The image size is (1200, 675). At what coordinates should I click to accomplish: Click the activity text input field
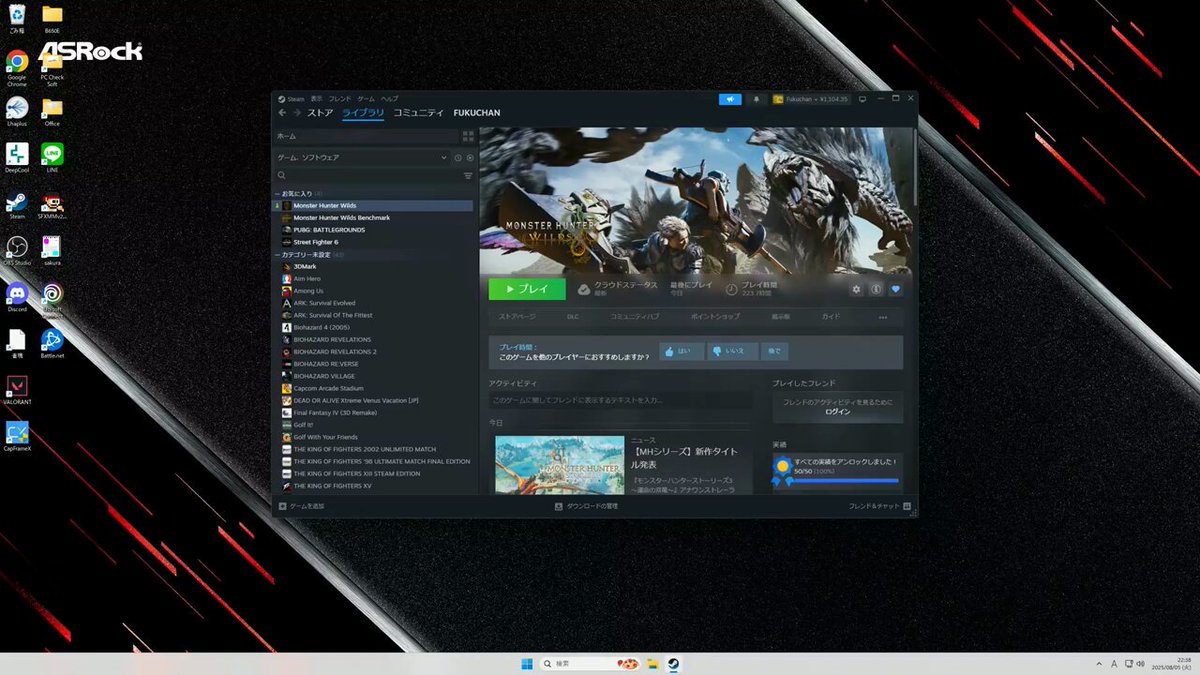coord(620,400)
